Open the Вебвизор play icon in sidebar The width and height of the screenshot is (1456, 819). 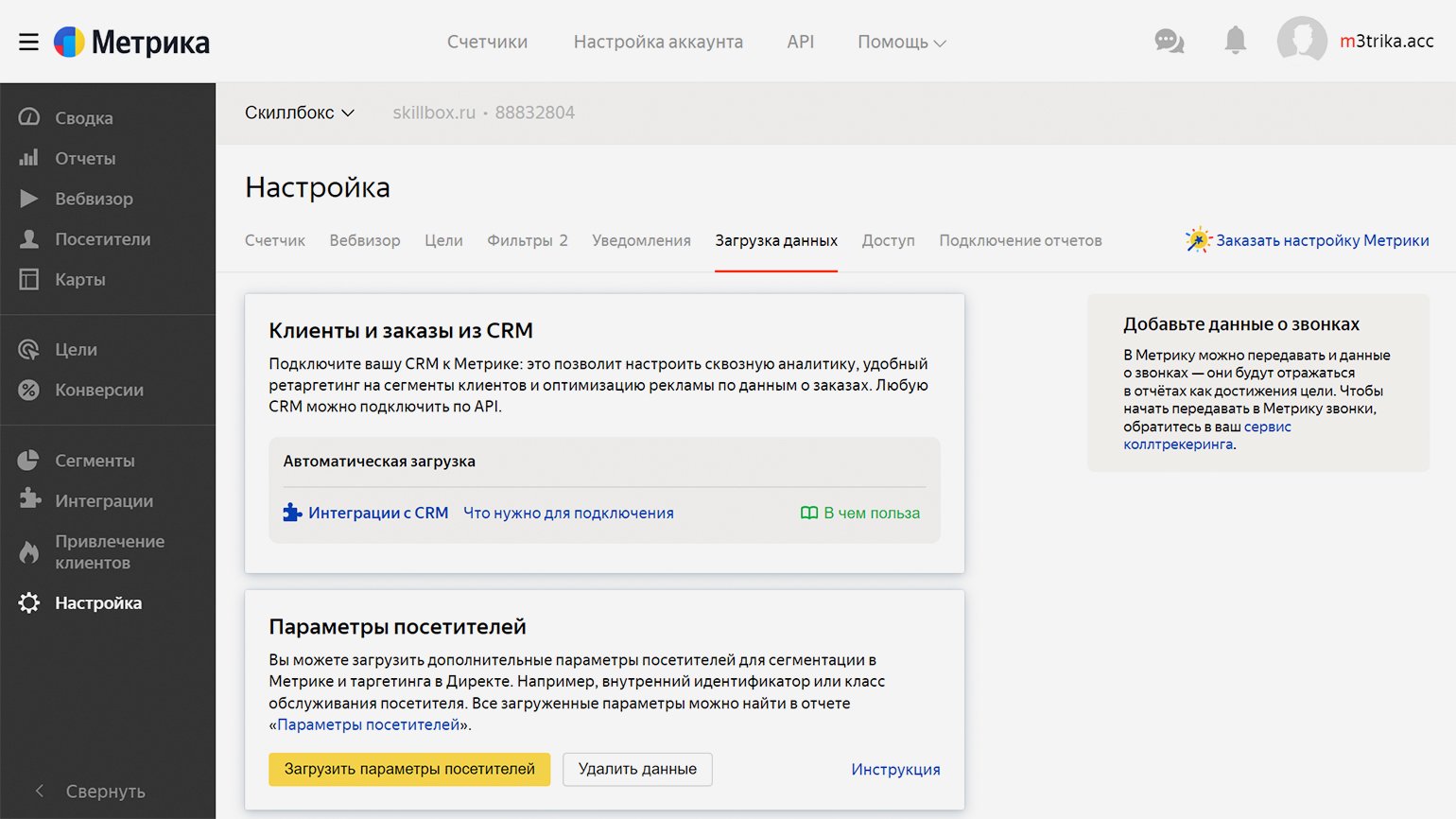pyautogui.click(x=29, y=199)
